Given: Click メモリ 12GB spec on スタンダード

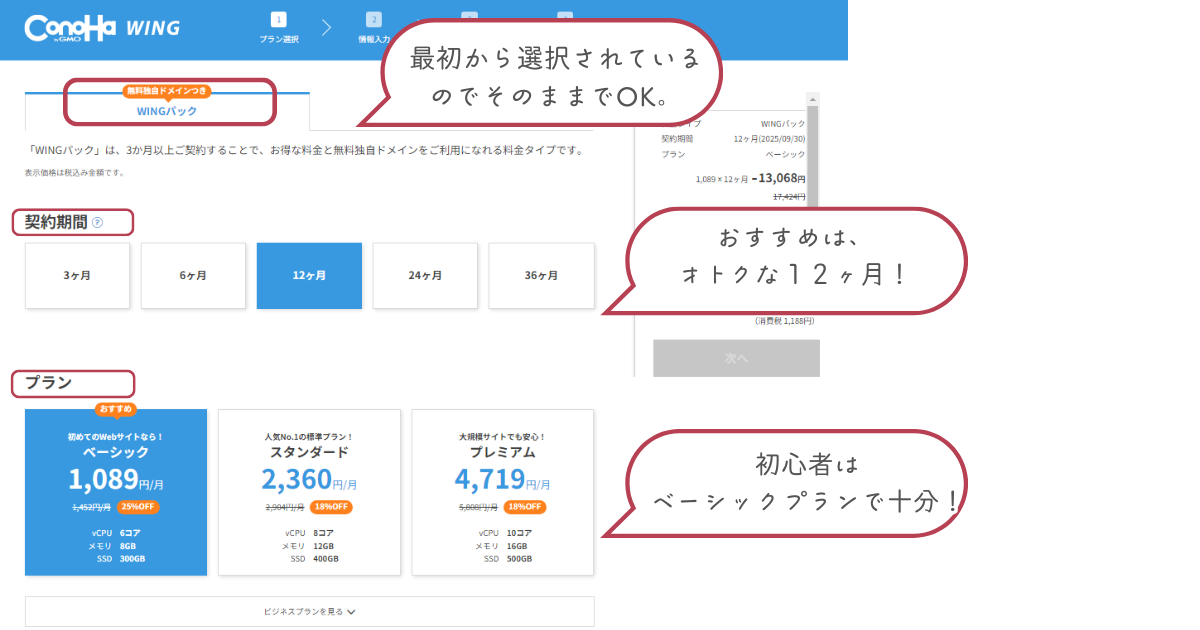Looking at the screenshot, I should click(x=309, y=546).
